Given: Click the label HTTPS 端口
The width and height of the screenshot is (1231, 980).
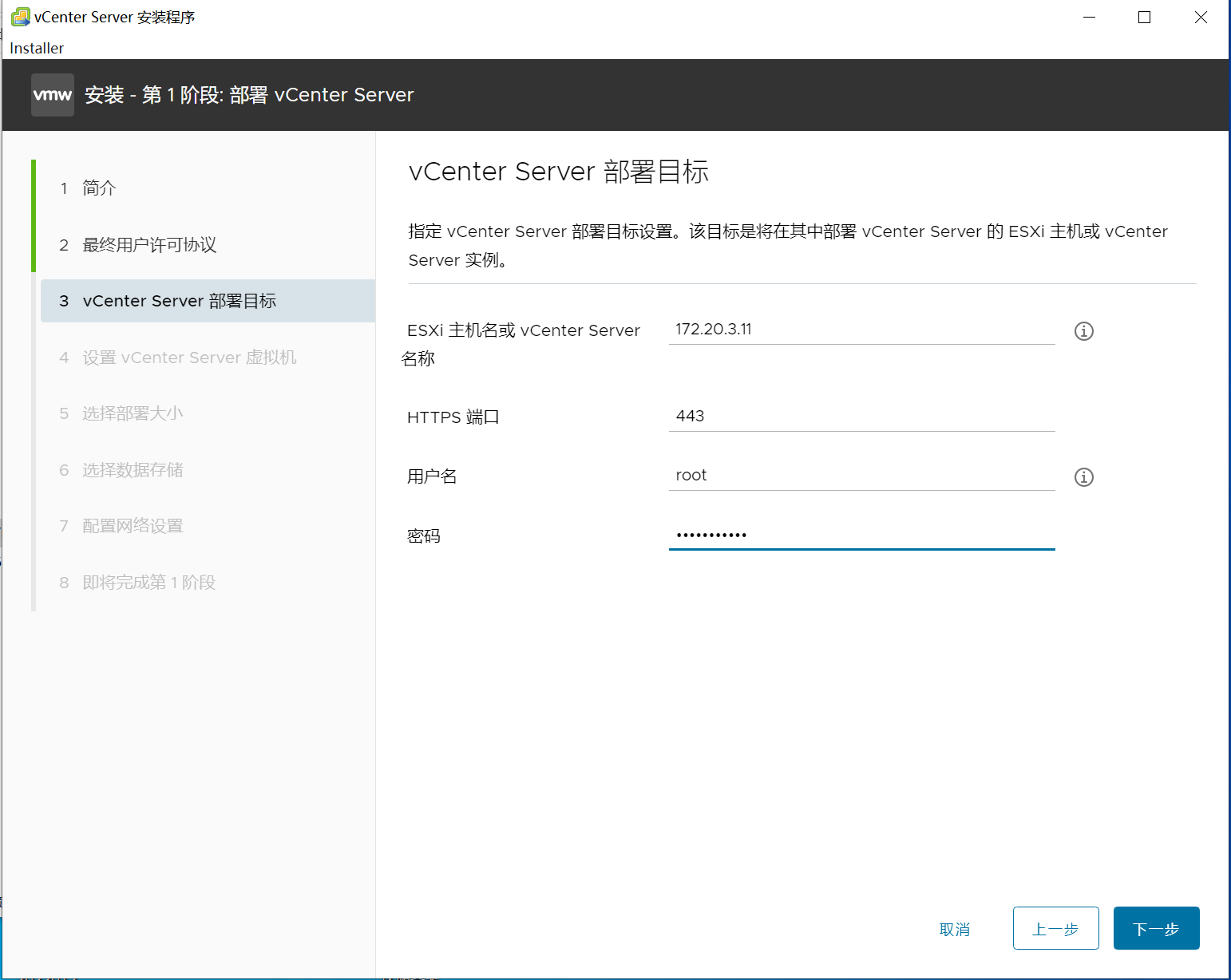Looking at the screenshot, I should pyautogui.click(x=453, y=417).
